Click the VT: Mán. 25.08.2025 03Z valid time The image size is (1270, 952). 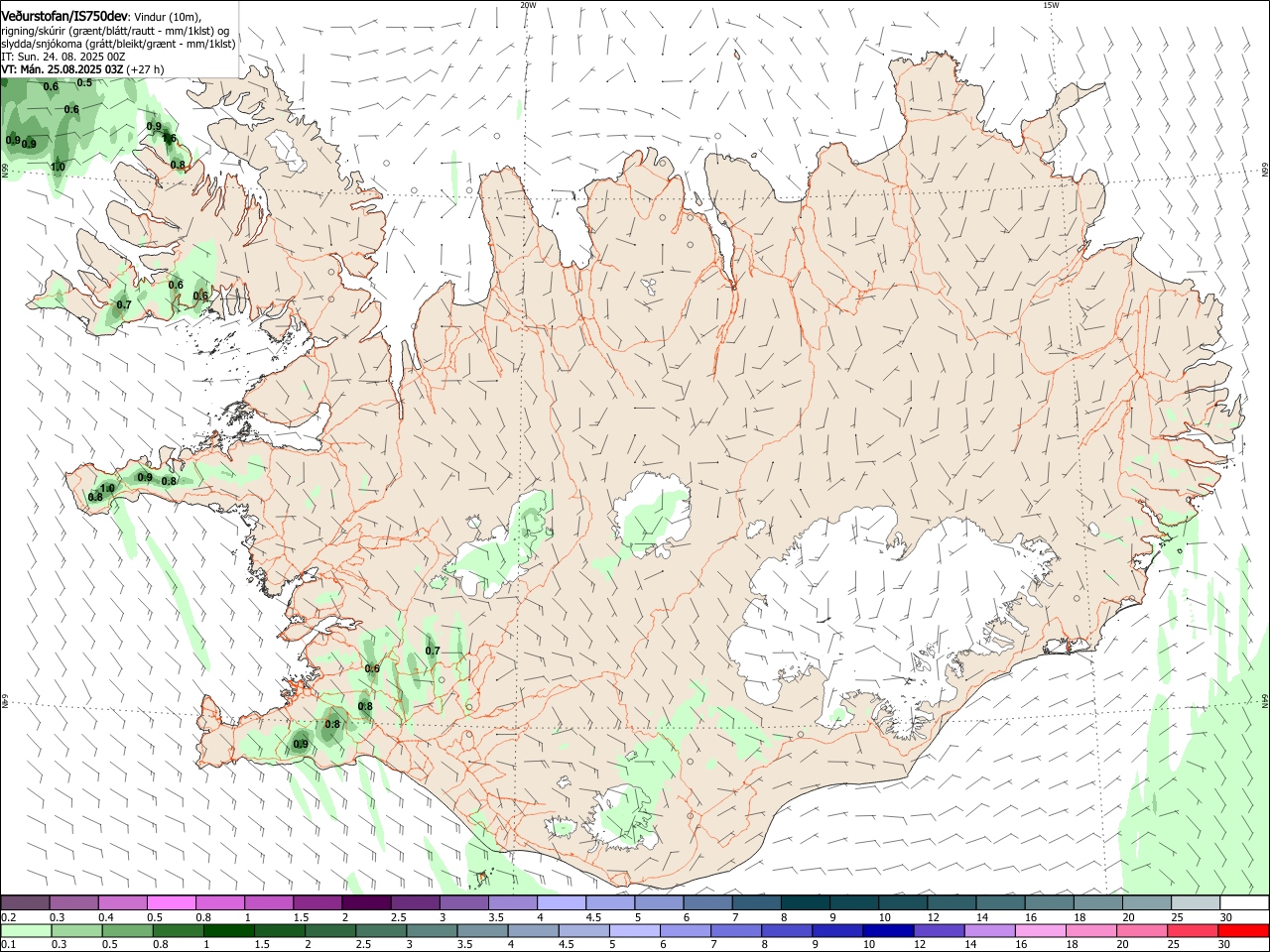click(x=63, y=69)
